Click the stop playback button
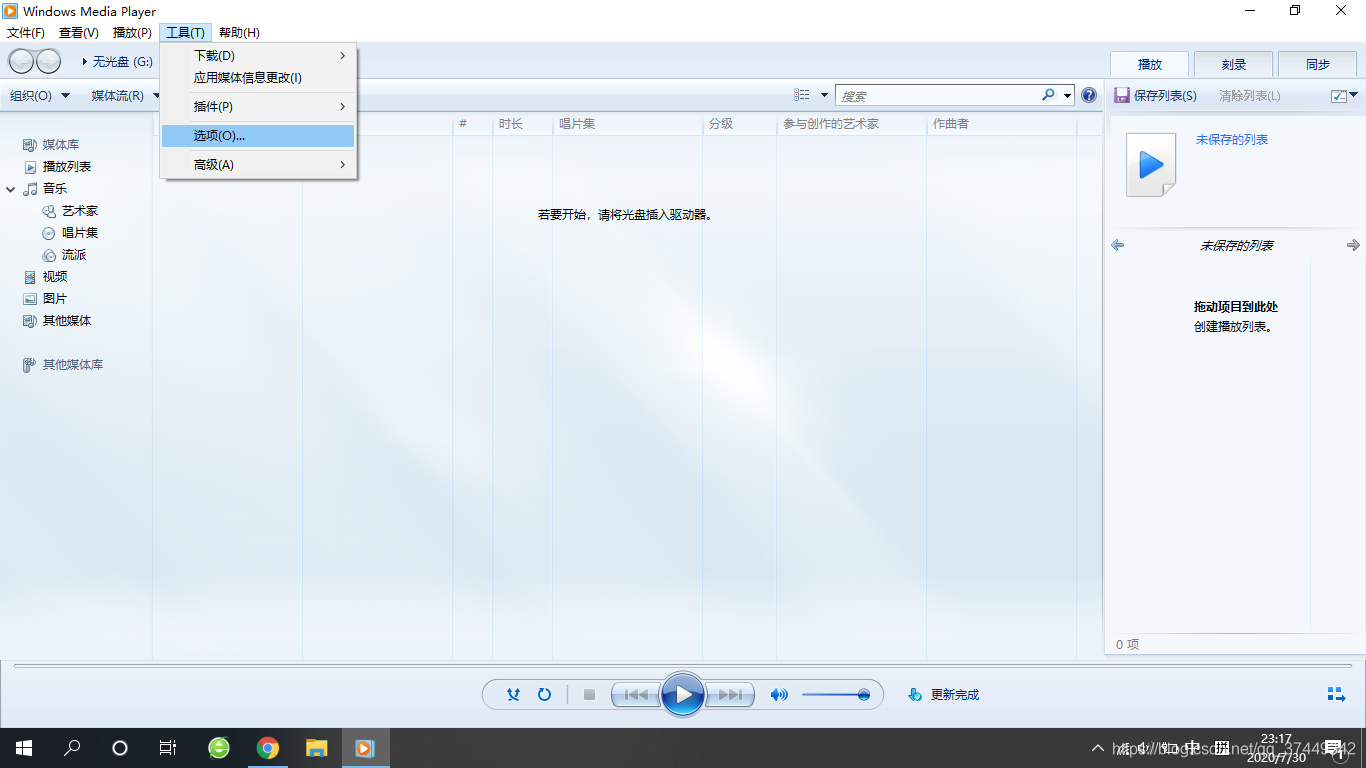The image size is (1366, 768). (x=589, y=694)
